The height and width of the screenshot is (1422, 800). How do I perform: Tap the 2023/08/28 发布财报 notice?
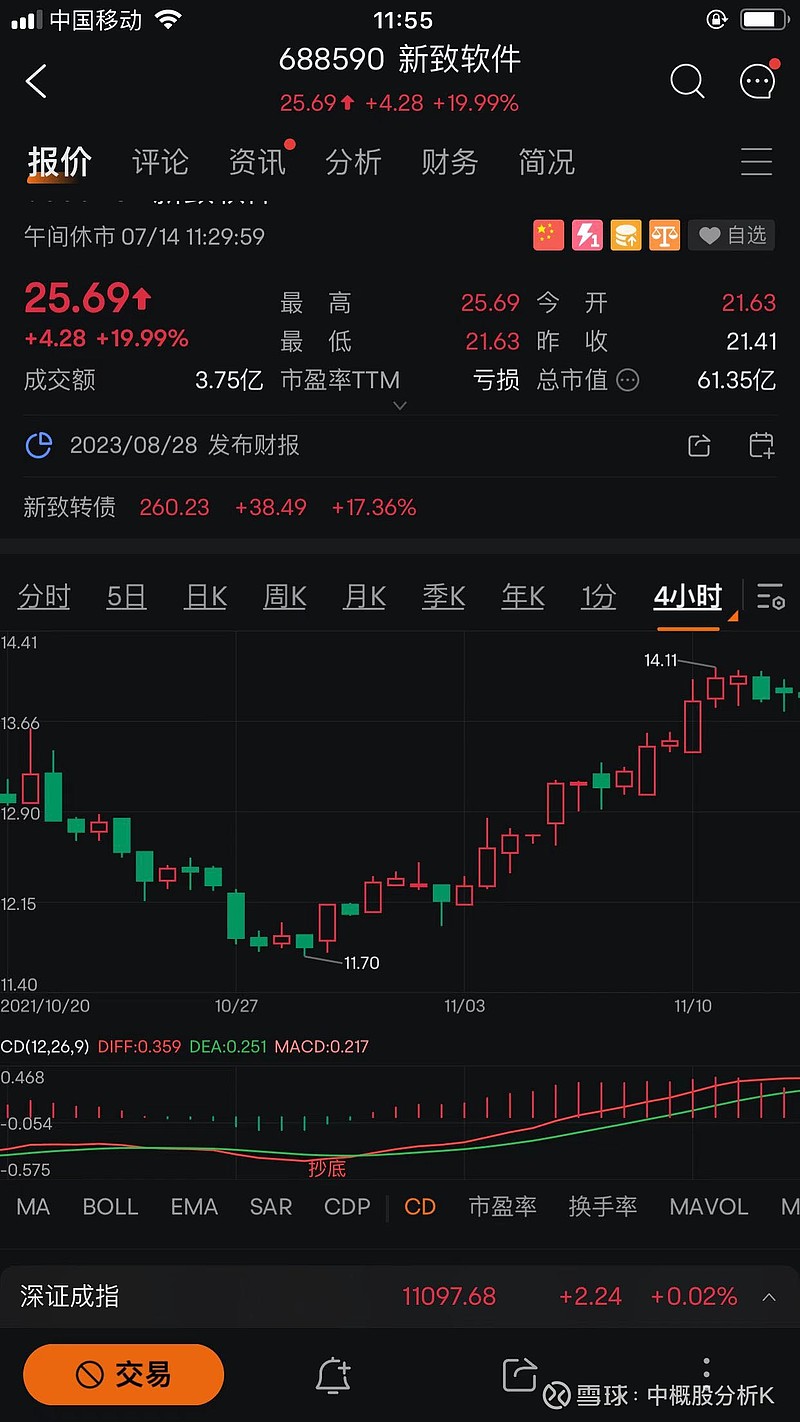click(x=185, y=445)
